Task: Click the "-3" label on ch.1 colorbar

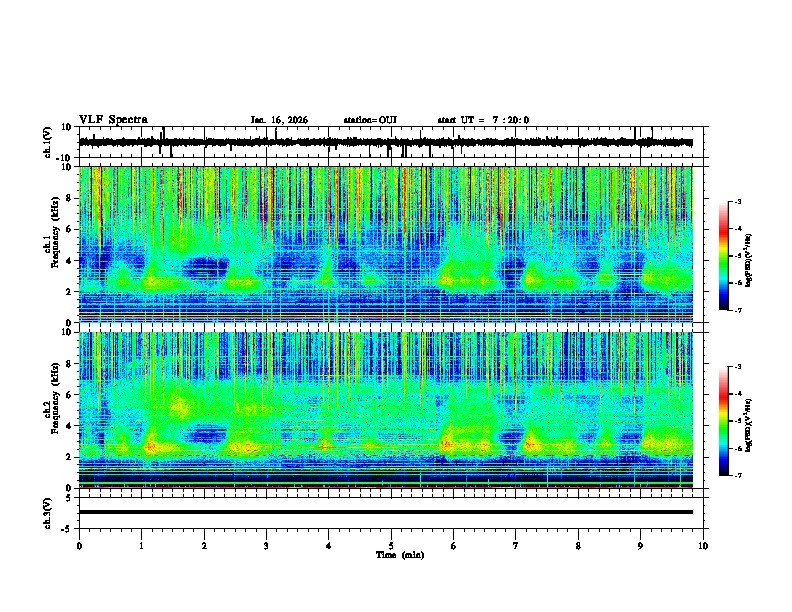Action: pyautogui.click(x=737, y=202)
